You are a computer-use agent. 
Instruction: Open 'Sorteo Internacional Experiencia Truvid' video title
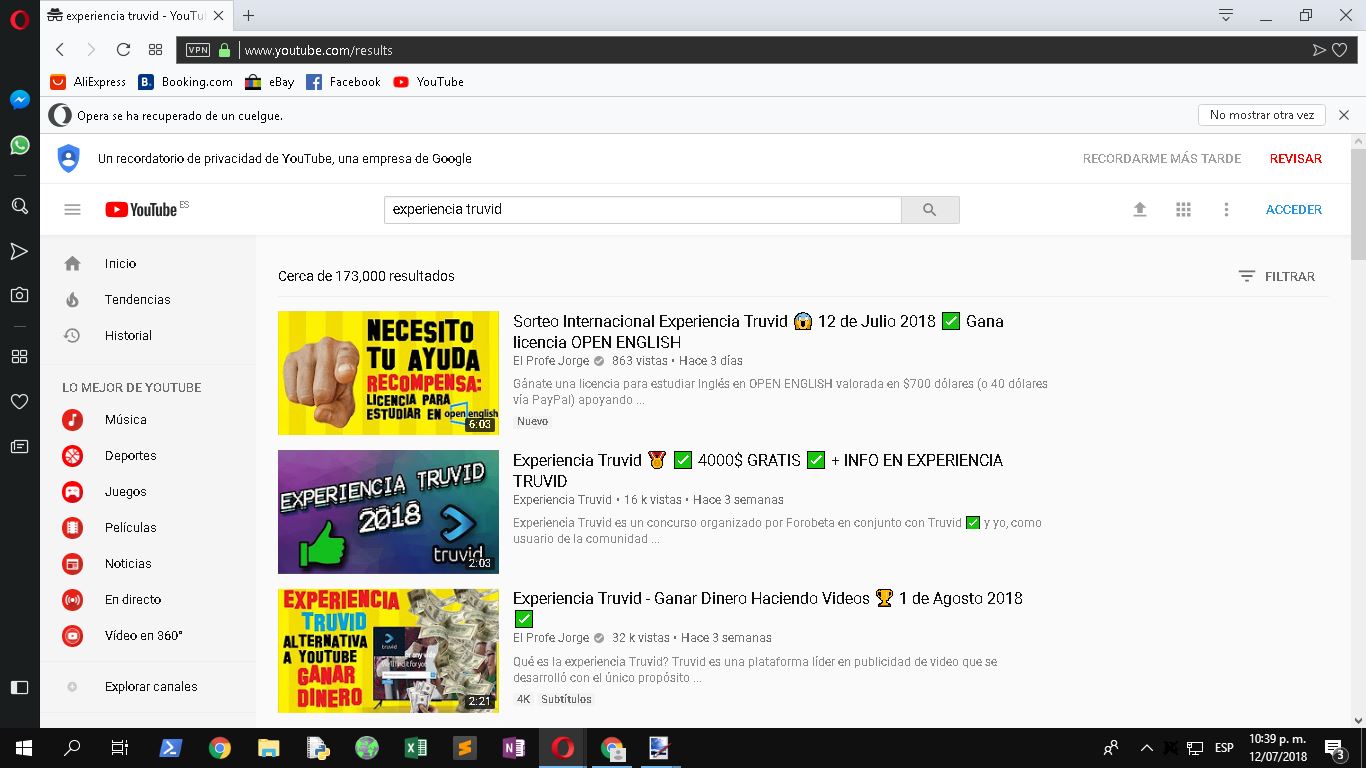point(758,332)
